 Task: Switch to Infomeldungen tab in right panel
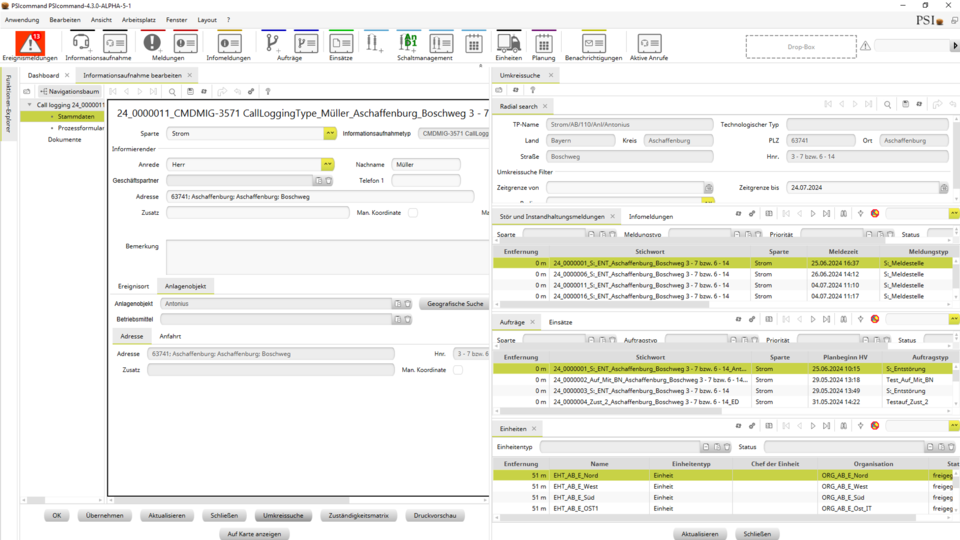[x=651, y=217]
